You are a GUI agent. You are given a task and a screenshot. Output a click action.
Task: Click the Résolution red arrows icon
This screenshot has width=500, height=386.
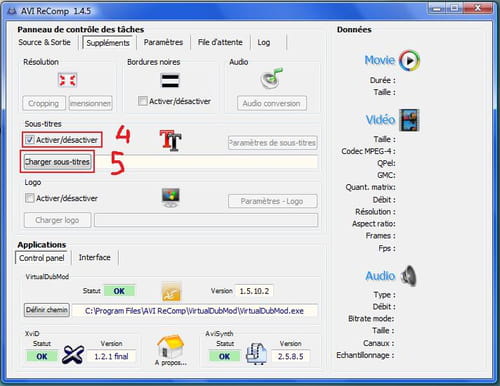tap(67, 80)
